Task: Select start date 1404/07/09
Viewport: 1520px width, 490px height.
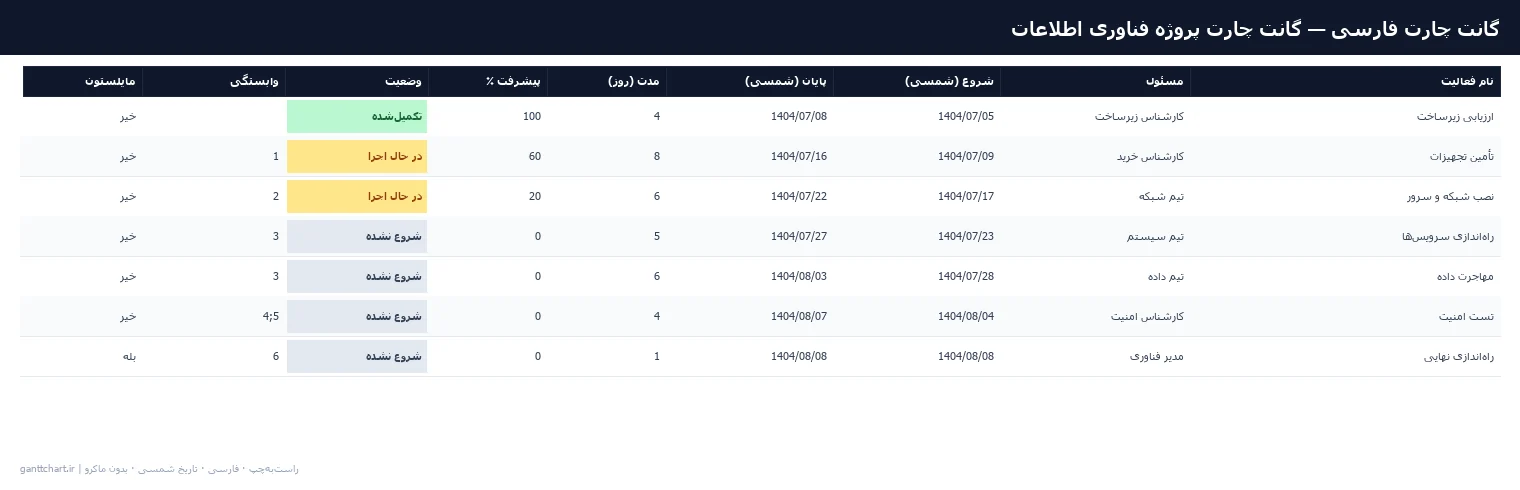Action: tap(966, 157)
